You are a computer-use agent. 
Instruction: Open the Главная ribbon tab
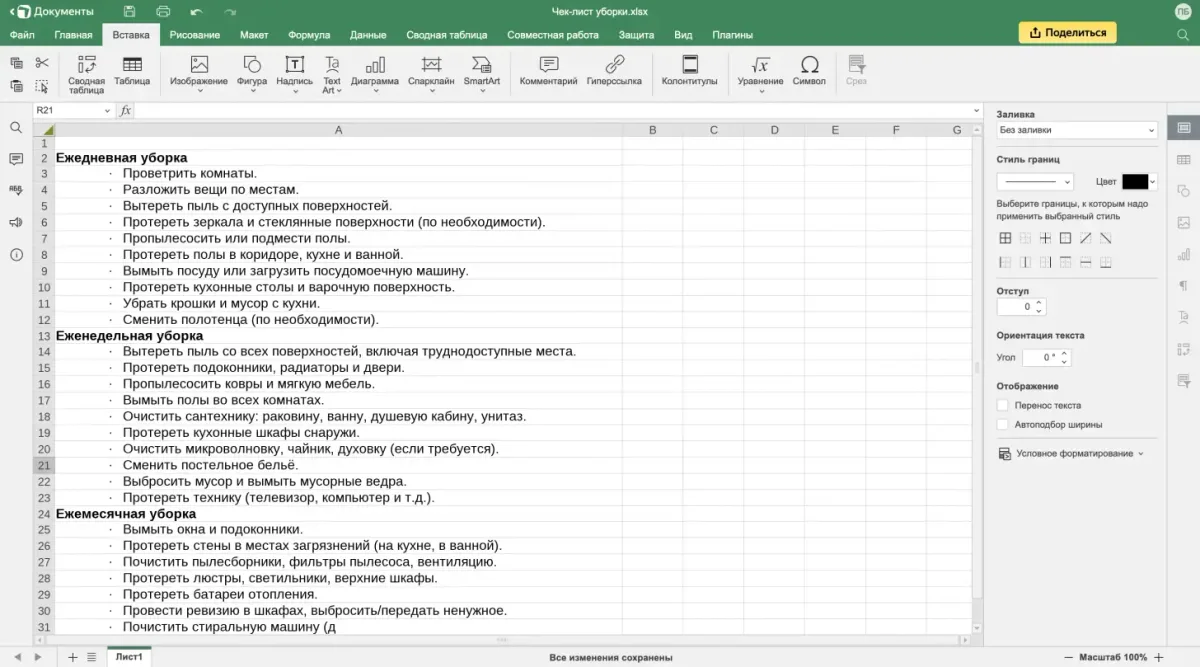click(x=73, y=35)
